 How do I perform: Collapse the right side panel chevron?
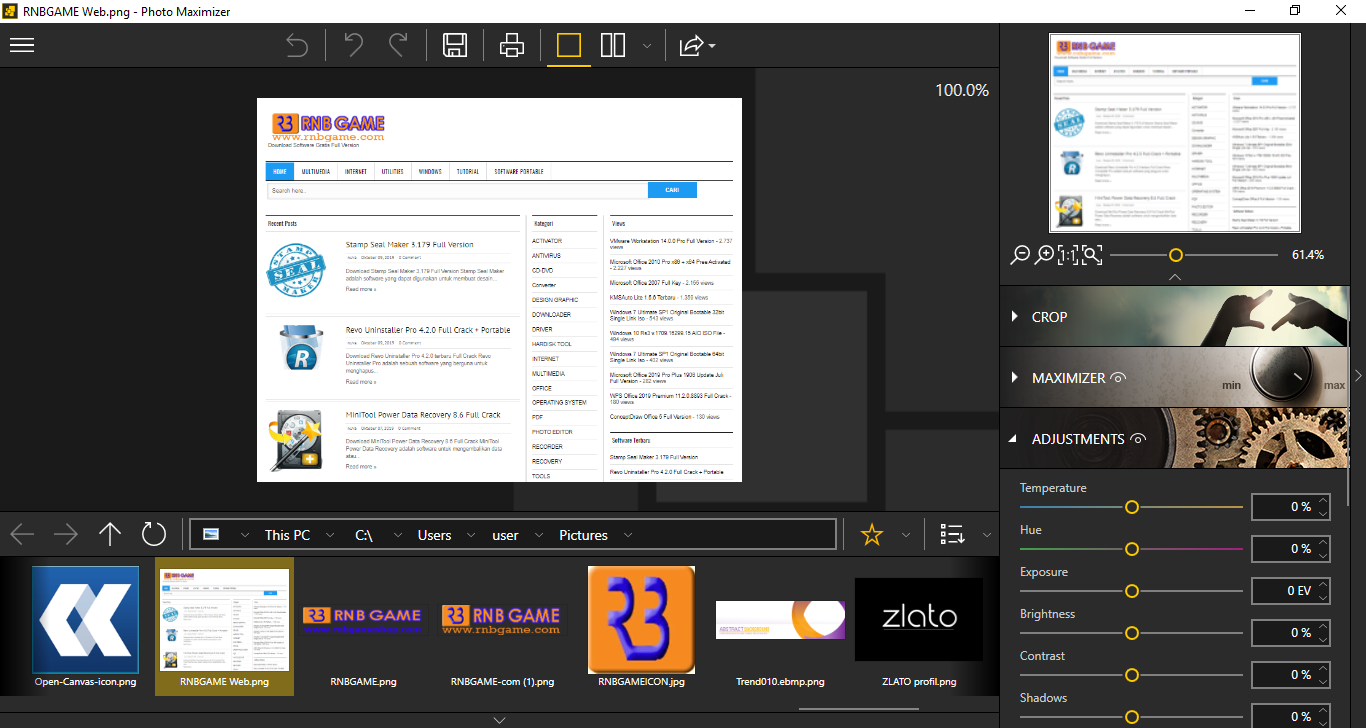coord(1358,375)
